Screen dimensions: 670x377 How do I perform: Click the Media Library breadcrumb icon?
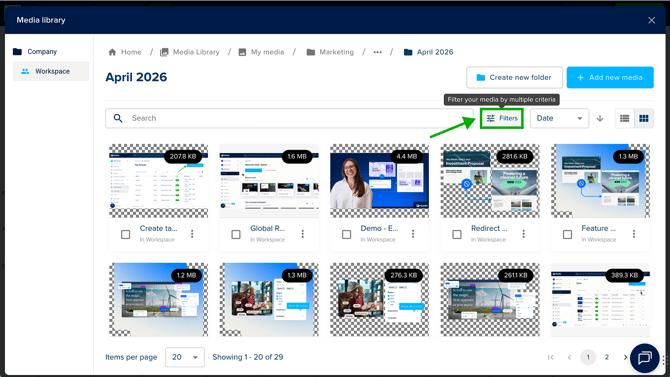(x=164, y=52)
